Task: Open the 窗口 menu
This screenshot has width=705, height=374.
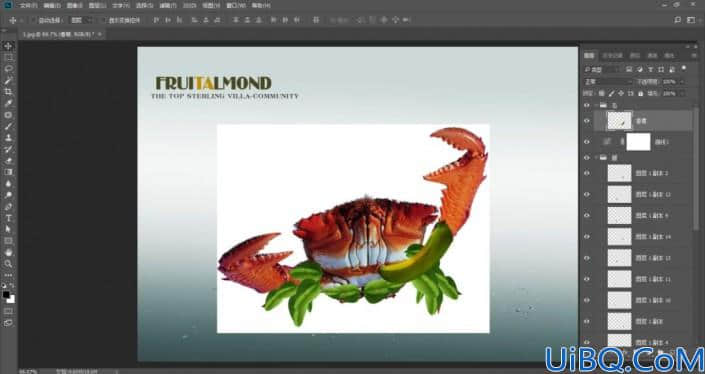Action: (x=237, y=6)
